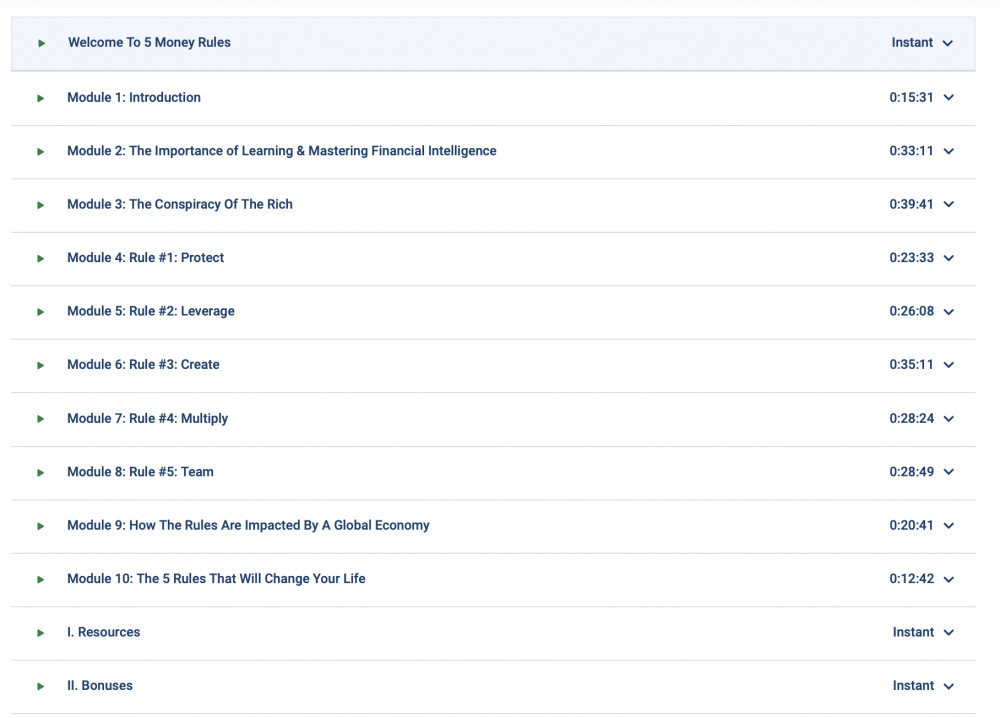Click the green arrow next to II. Bonuses
This screenshot has height=718, width=1000.
(41, 687)
